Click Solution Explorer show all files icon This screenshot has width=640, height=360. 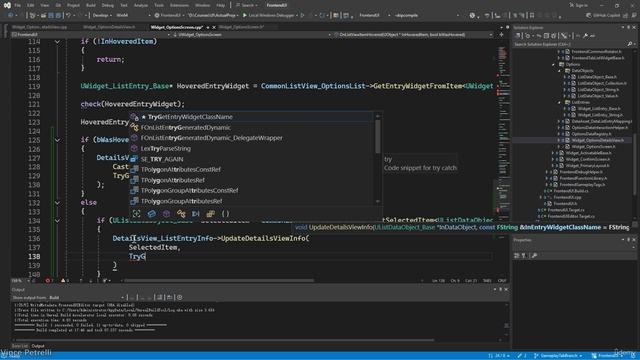(554, 36)
